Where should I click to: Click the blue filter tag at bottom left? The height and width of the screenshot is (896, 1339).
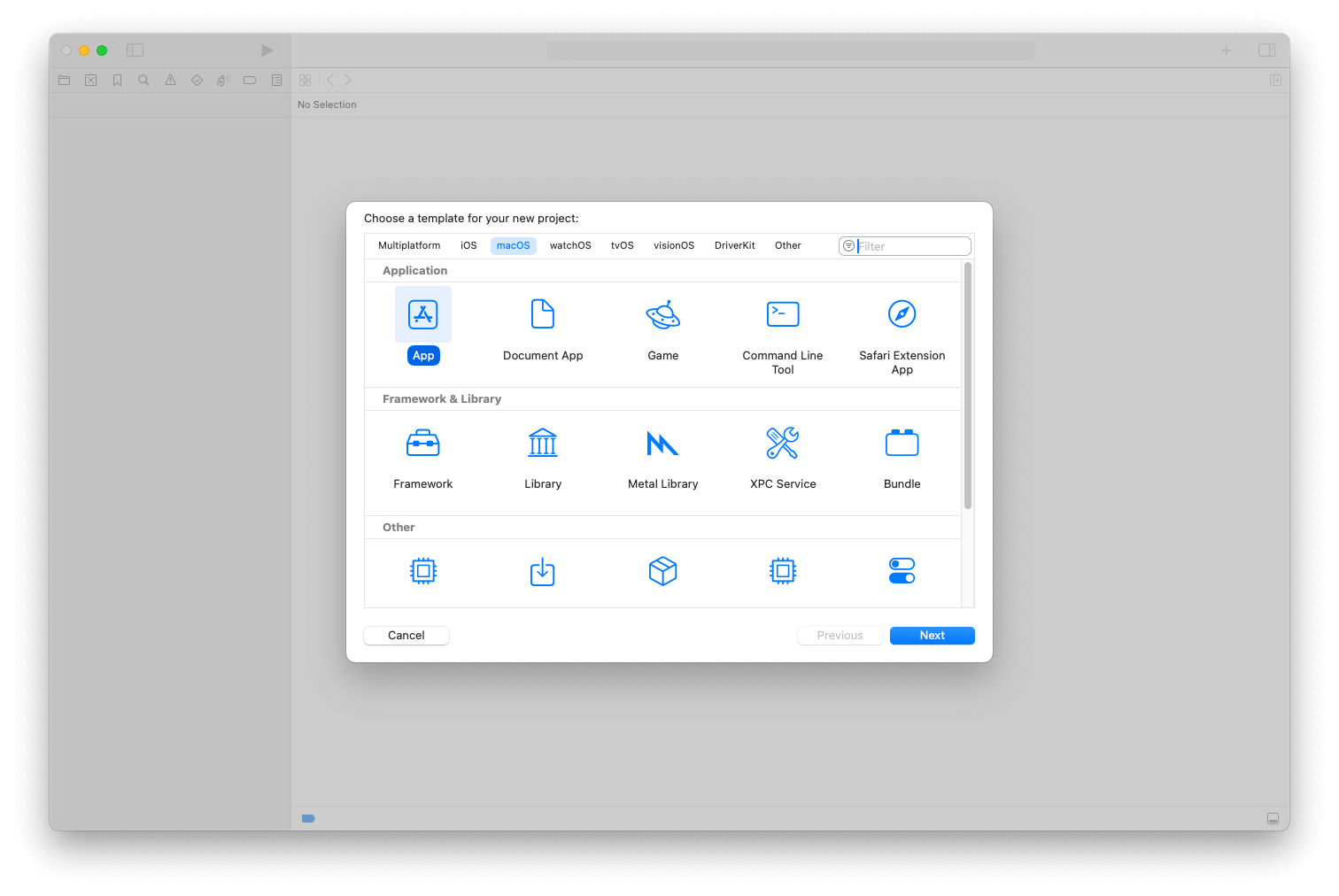pos(308,818)
